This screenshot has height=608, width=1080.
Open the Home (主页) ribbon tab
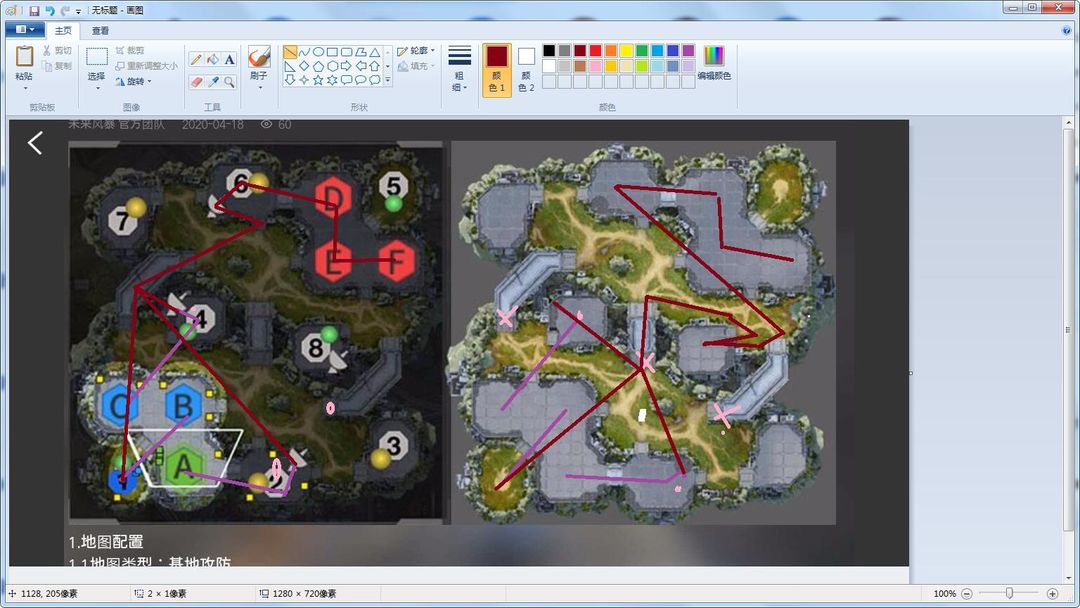[63, 30]
